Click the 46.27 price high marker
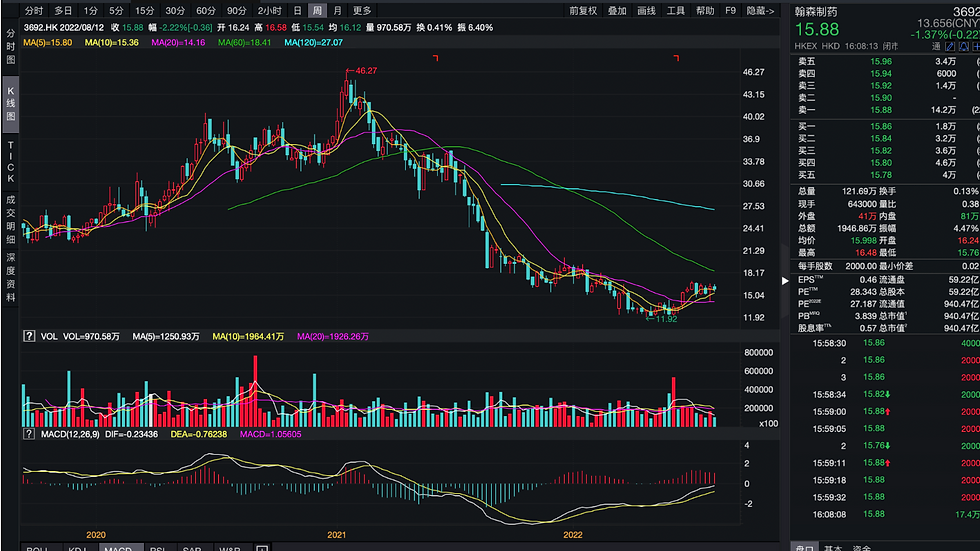The height and width of the screenshot is (551, 980). [366, 71]
